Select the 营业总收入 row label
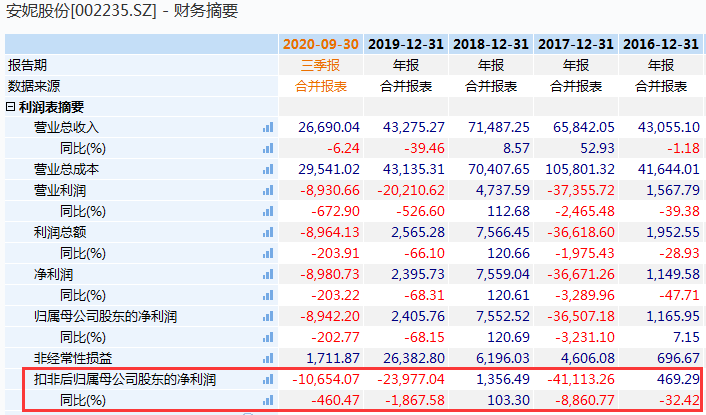 coord(66,128)
